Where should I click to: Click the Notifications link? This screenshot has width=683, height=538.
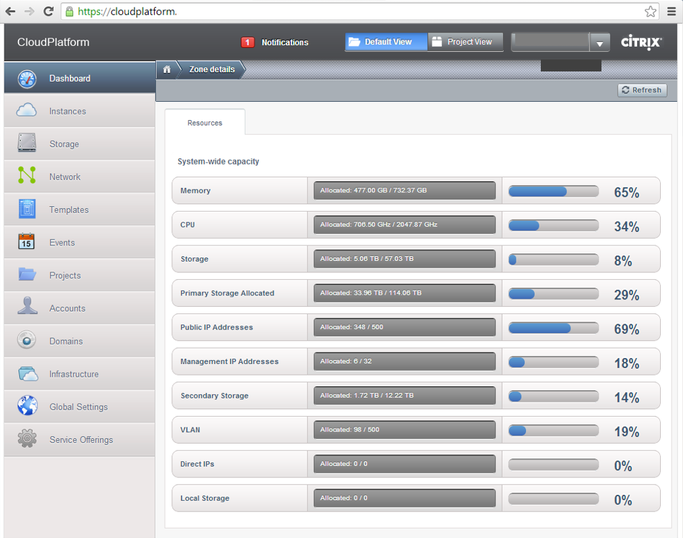285,42
